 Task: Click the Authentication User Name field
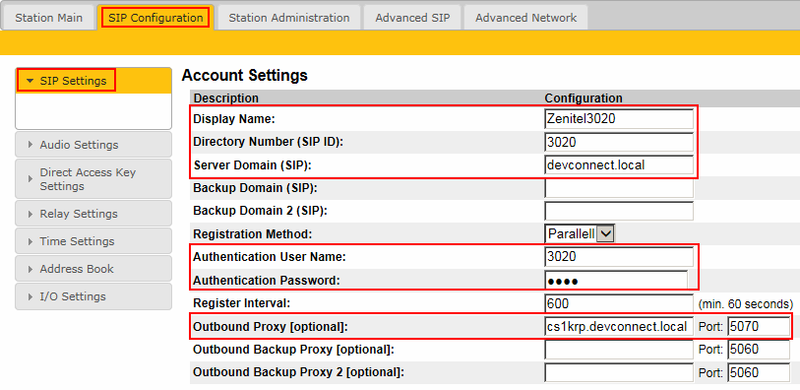pos(619,257)
